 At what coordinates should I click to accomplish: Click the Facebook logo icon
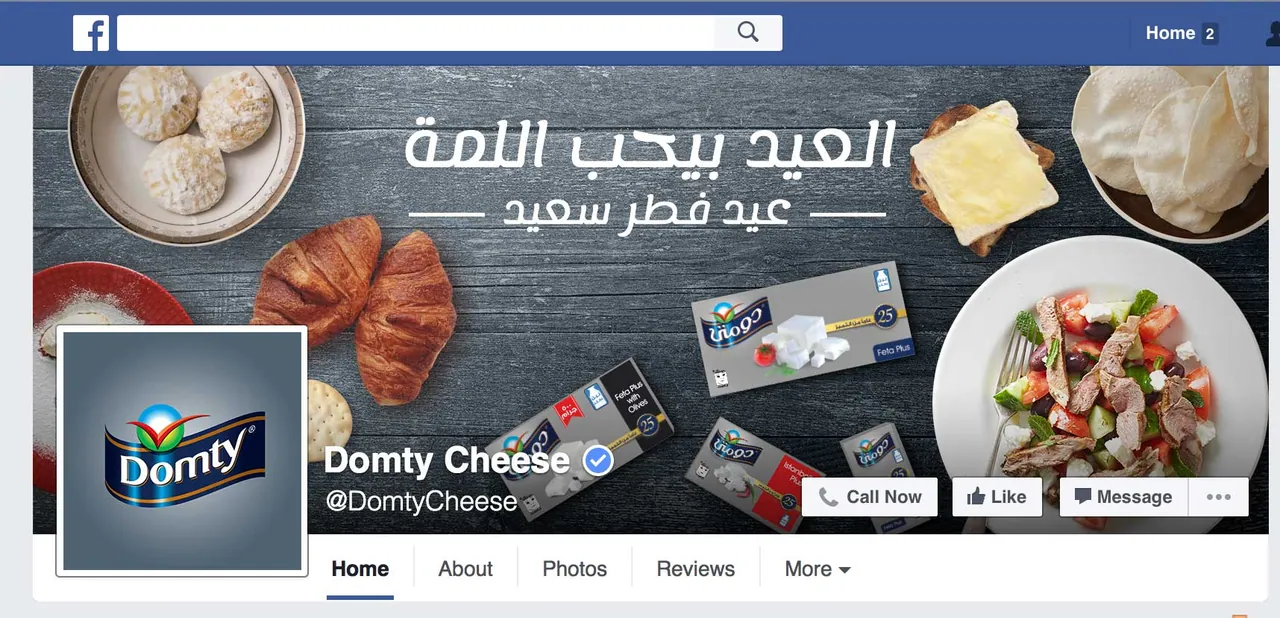coord(91,33)
